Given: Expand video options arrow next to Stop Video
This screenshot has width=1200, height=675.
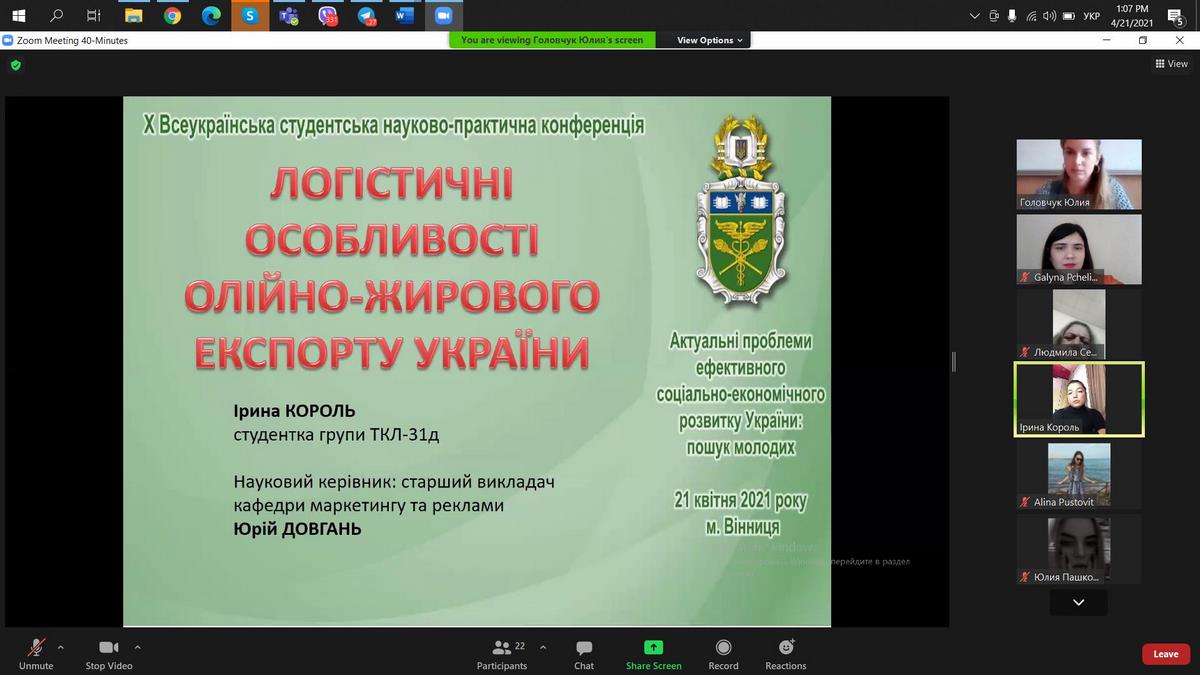Looking at the screenshot, I should point(137,647).
